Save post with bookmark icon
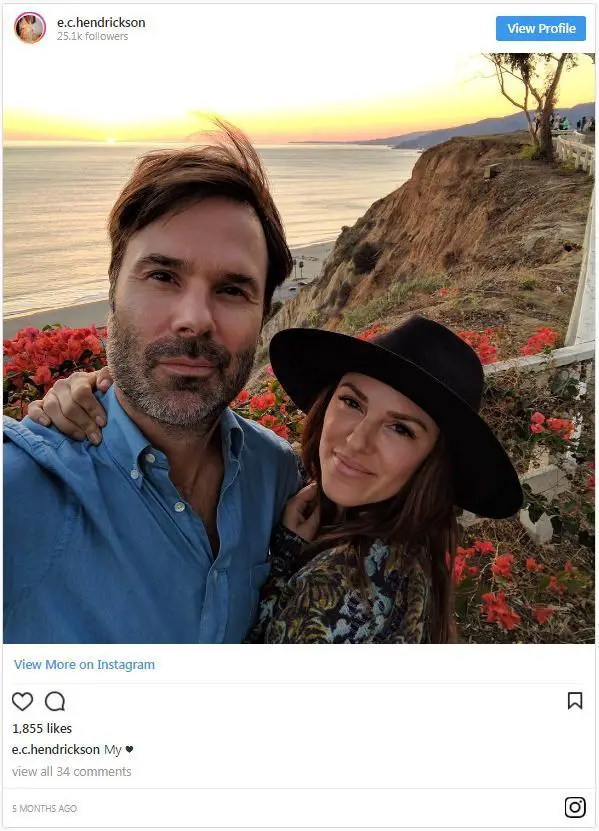 (575, 701)
